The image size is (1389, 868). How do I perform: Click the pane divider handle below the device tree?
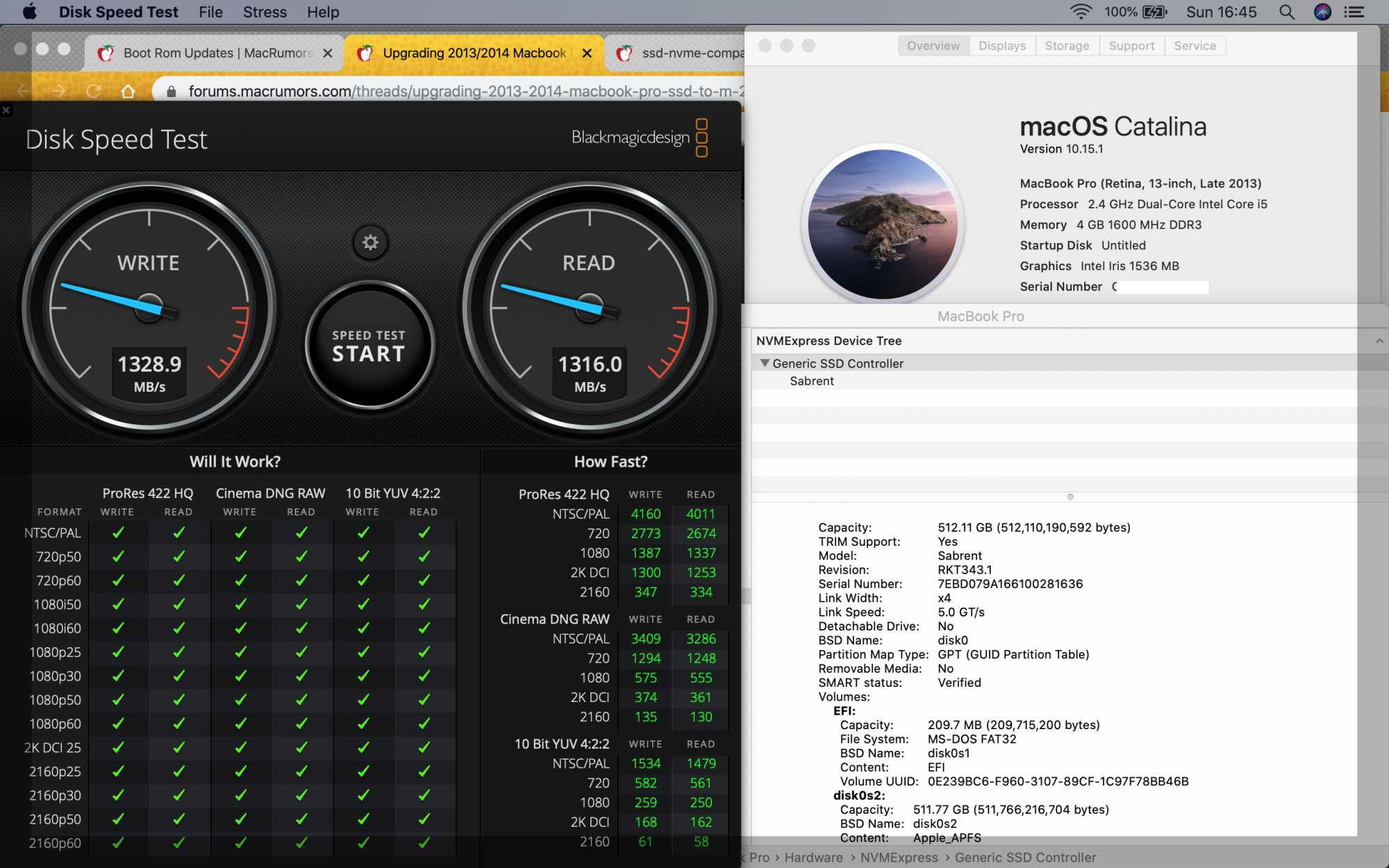(1070, 496)
